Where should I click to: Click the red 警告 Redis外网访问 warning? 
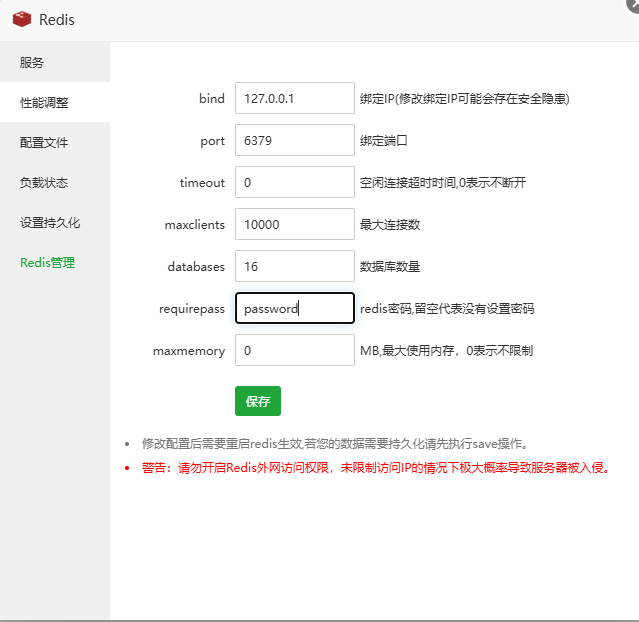[x=376, y=468]
